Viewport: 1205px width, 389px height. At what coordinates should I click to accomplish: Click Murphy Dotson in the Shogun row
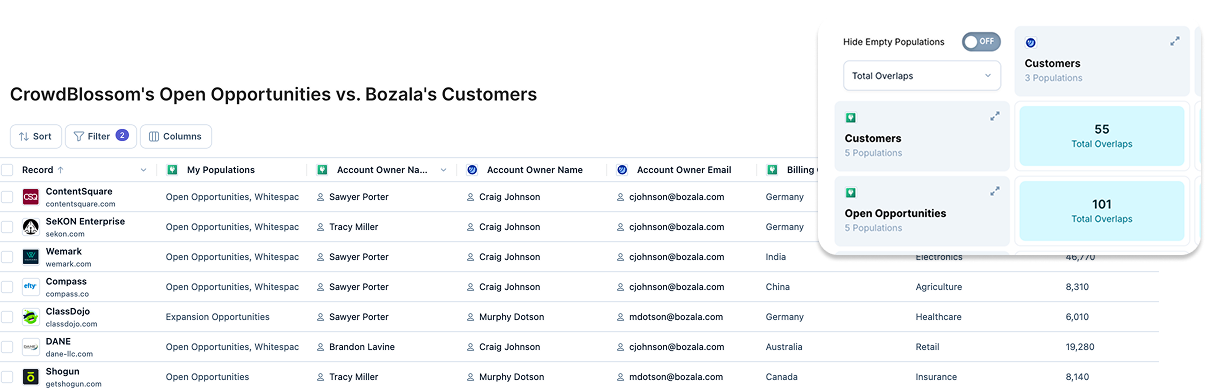click(512, 377)
